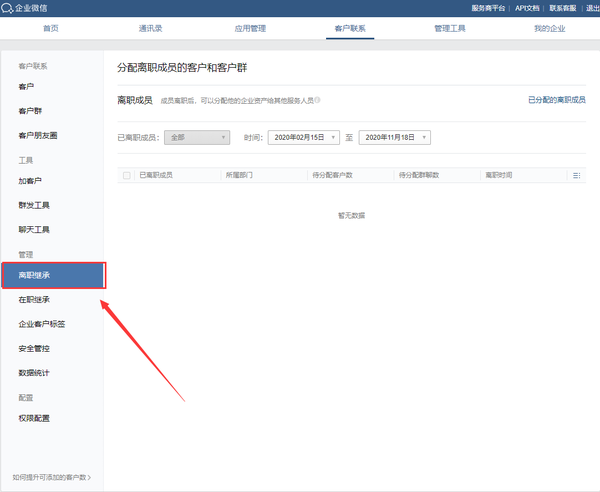The height and width of the screenshot is (492, 600).
Task: Open the column settings icon in table header
Action: [576, 176]
